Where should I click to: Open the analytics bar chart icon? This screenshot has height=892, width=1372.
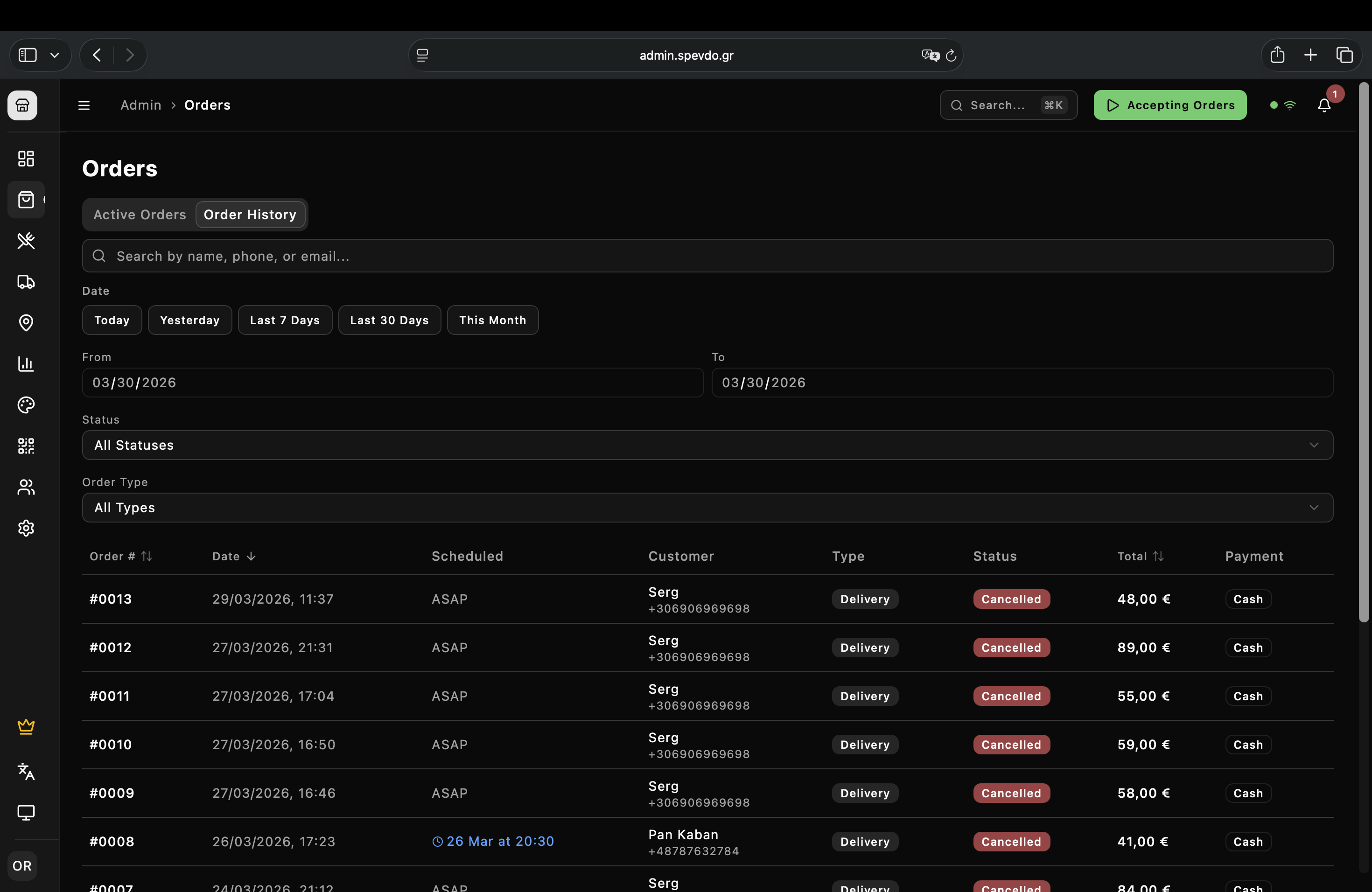click(x=26, y=363)
